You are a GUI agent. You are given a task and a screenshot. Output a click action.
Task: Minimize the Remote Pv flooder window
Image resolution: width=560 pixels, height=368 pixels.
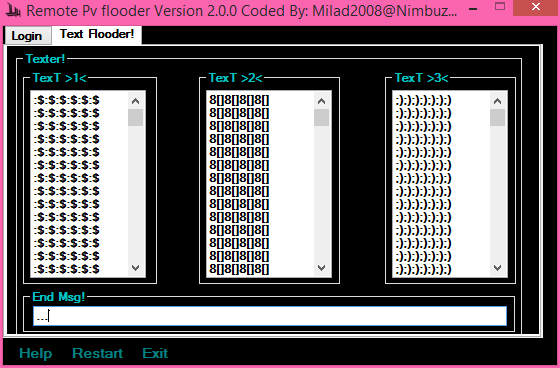pyautogui.click(x=473, y=9)
